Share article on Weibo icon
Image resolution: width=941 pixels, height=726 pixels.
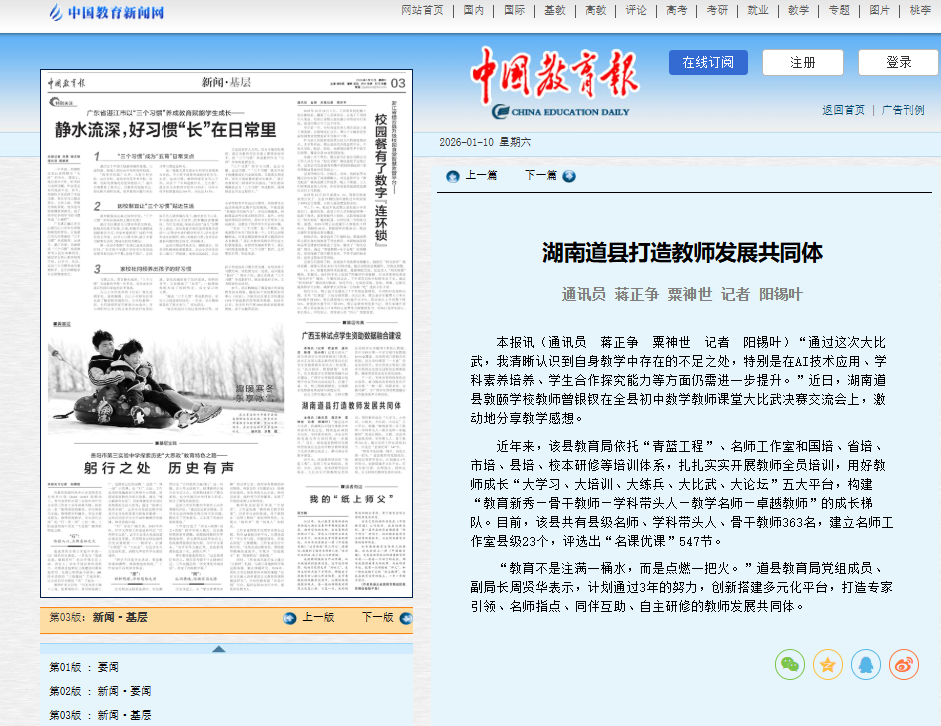pos(904,664)
